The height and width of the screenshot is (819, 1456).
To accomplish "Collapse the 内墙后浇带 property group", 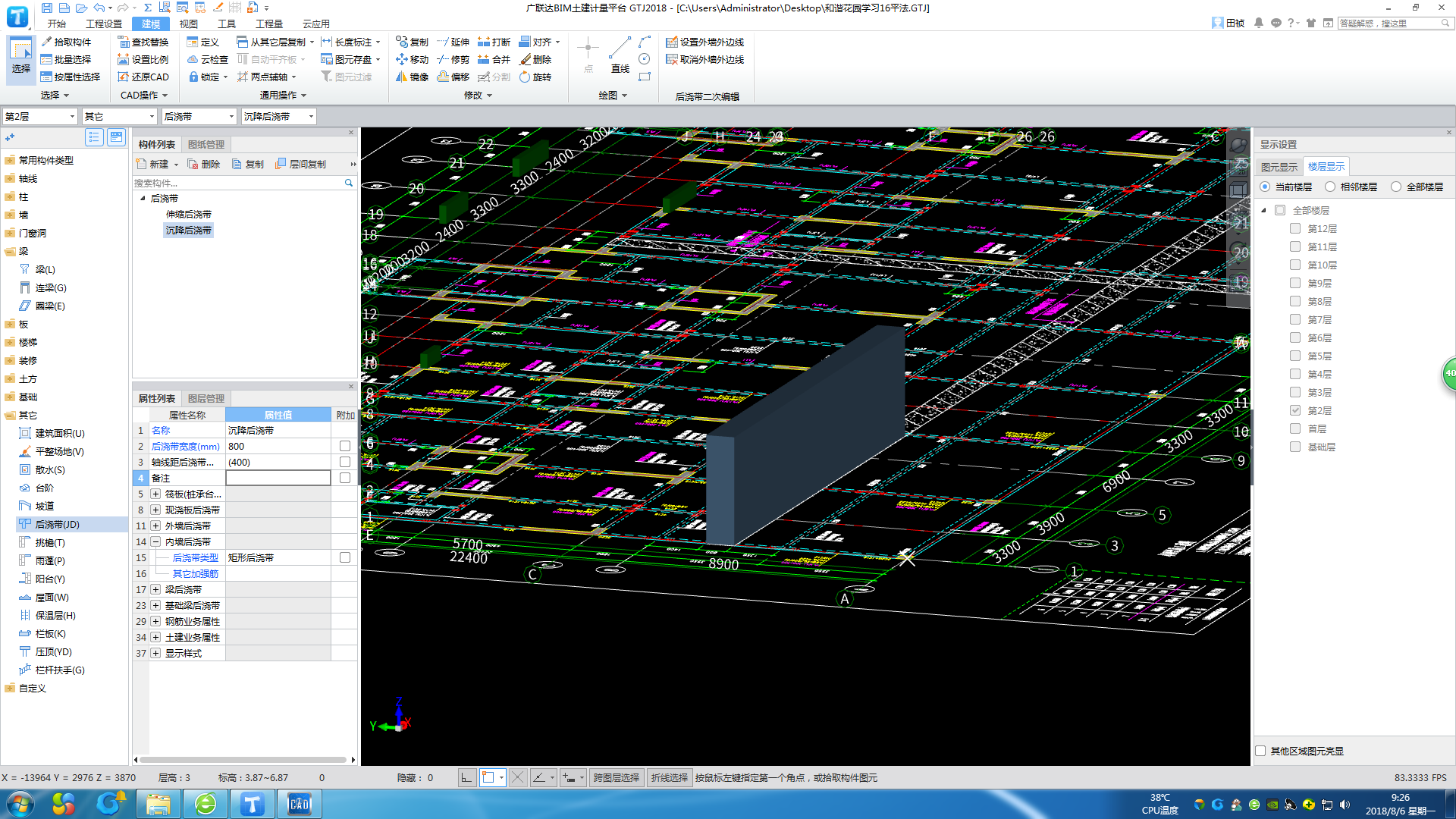I will [x=155, y=541].
